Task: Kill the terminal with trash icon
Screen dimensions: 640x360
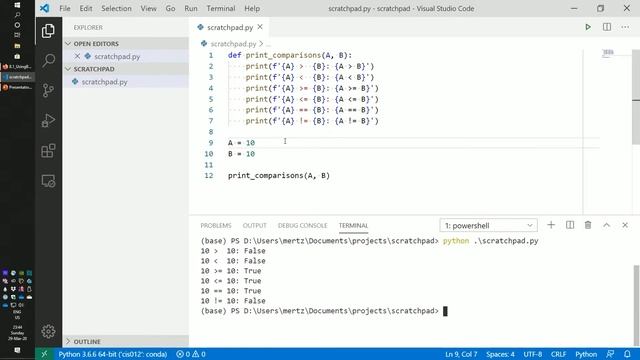Action: point(588,225)
